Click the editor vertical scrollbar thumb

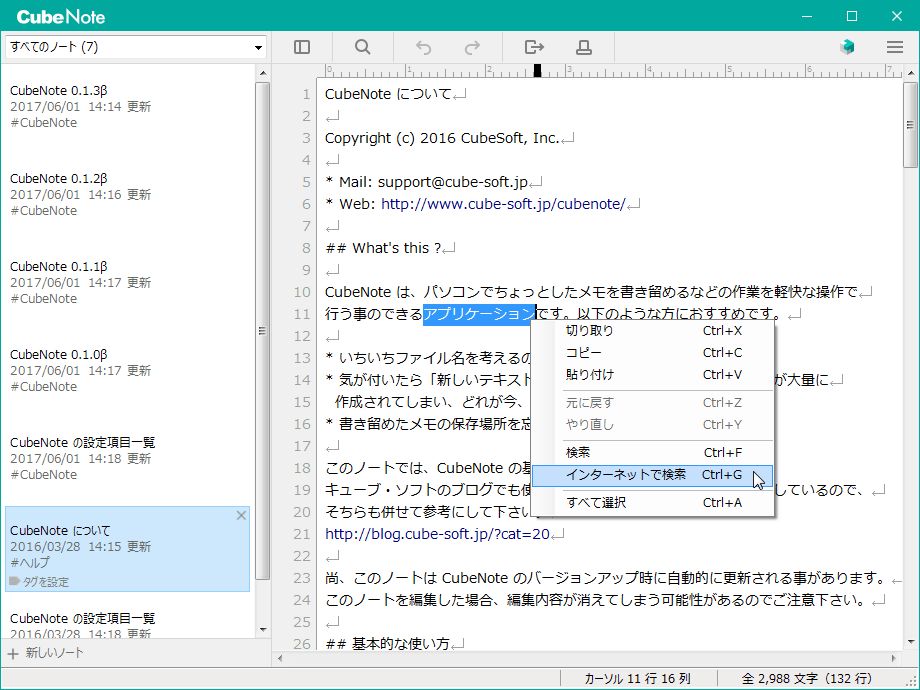pos(910,125)
